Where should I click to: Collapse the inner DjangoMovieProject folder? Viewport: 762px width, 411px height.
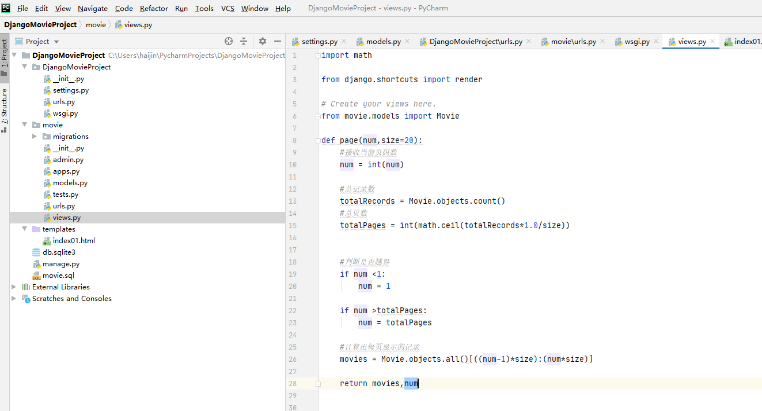point(24,67)
